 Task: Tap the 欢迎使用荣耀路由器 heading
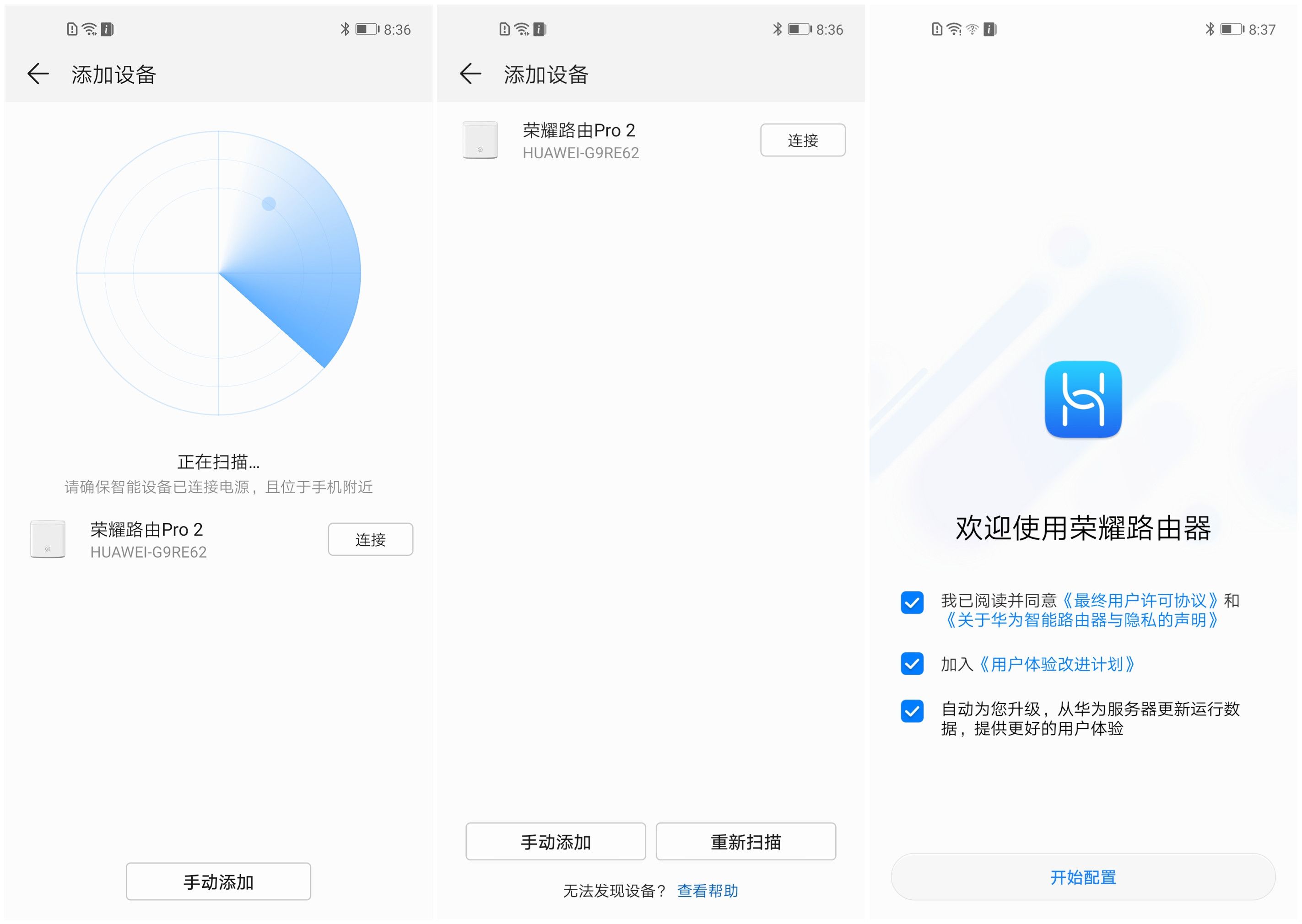point(1083,528)
